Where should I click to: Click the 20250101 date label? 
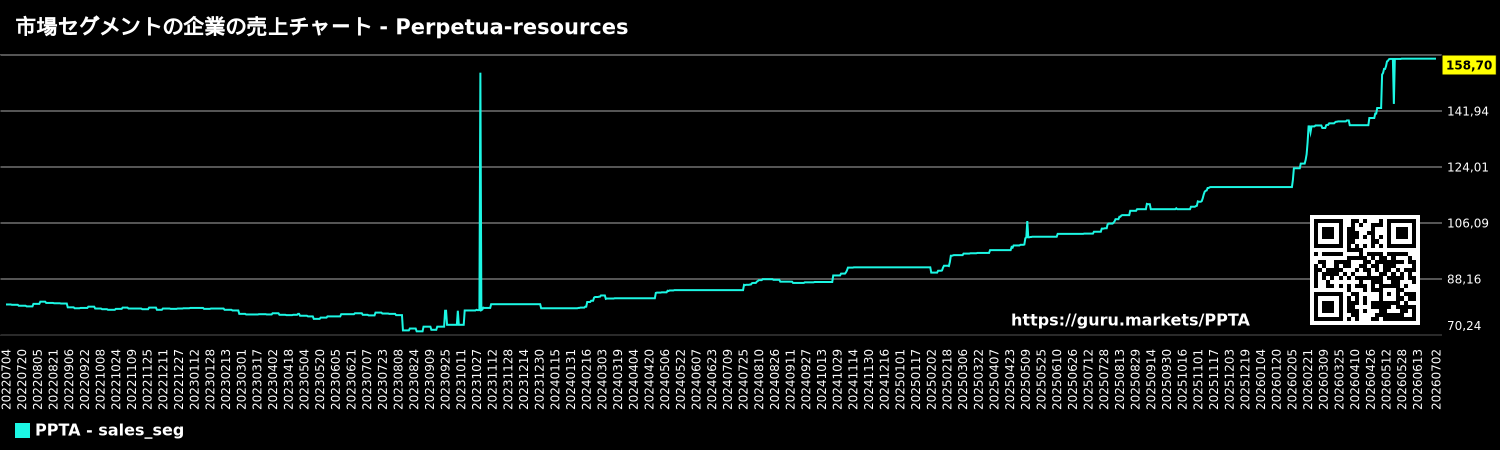(900, 379)
